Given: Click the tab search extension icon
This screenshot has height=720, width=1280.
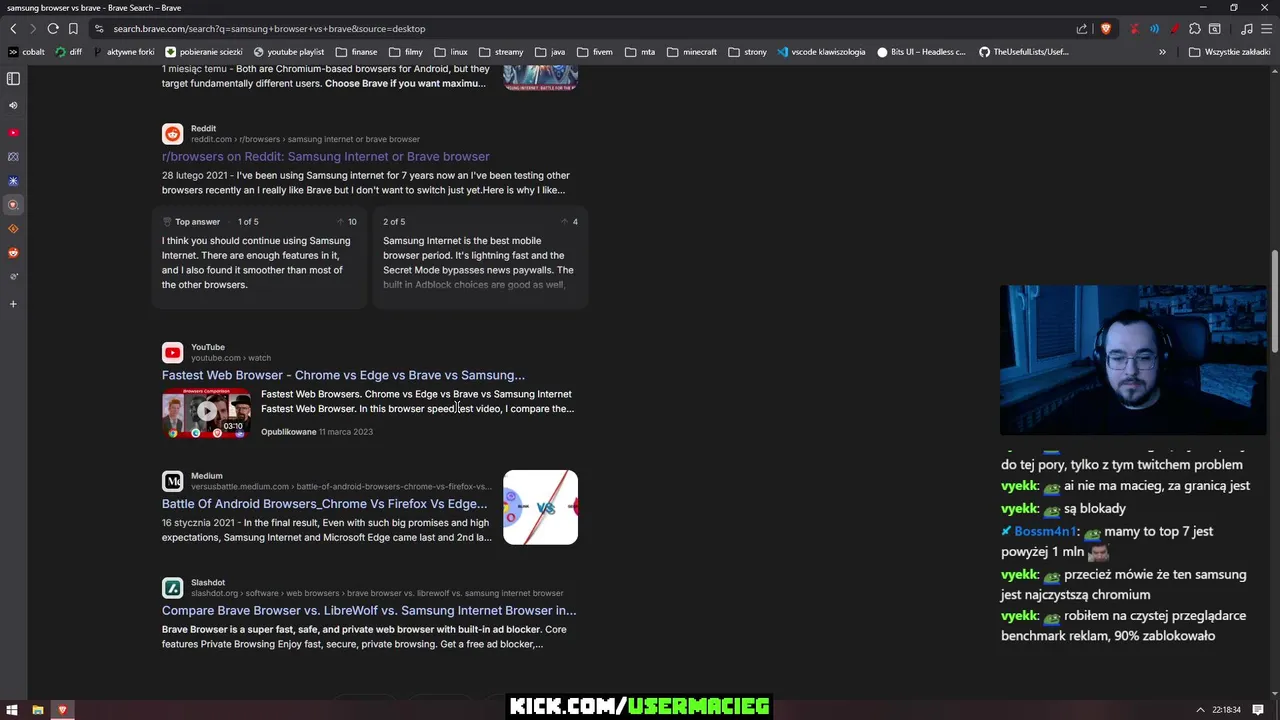Looking at the screenshot, I should pos(1215,29).
